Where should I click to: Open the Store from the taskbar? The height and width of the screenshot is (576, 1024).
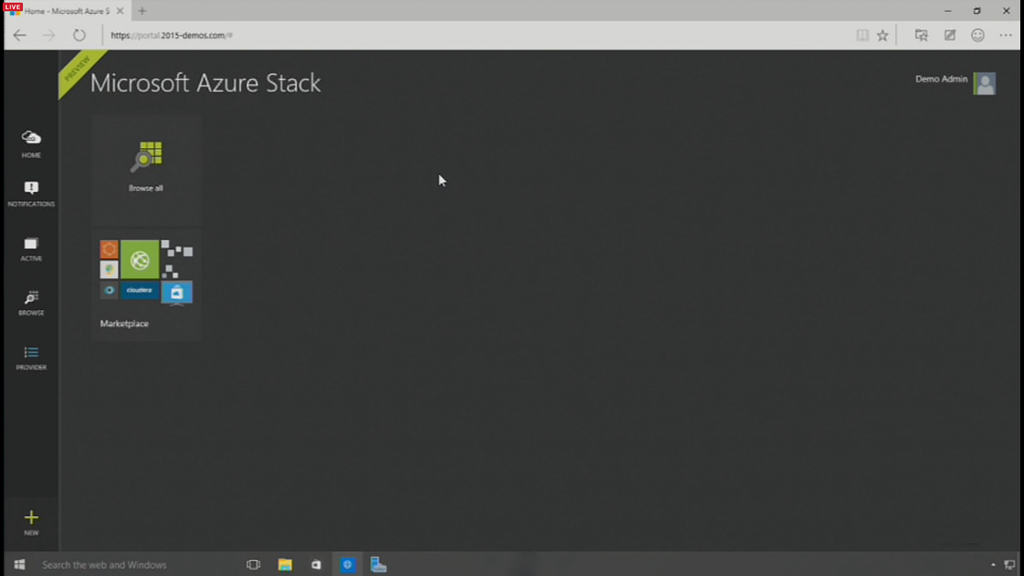pos(316,564)
